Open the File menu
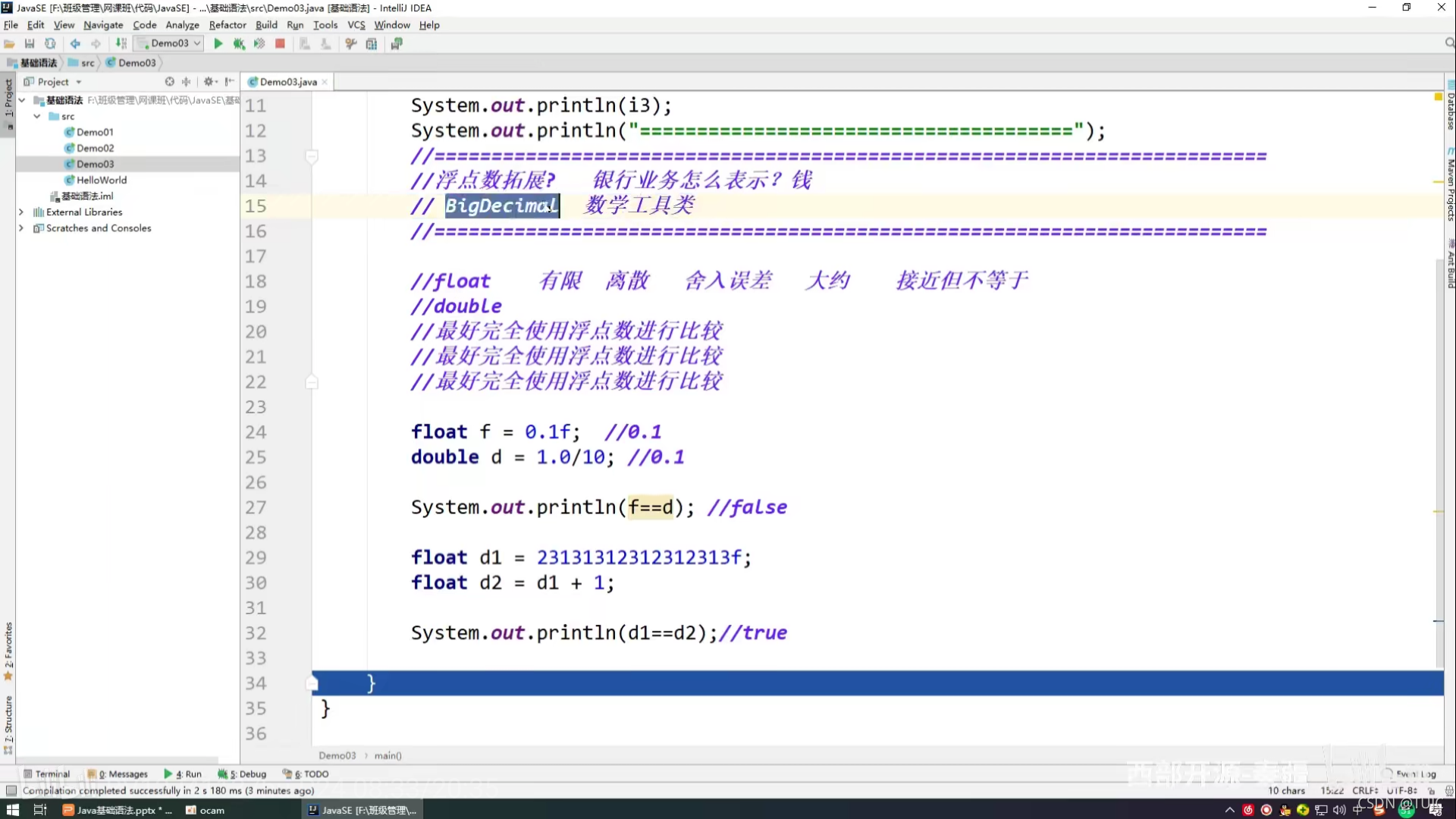This screenshot has height=819, width=1456. tap(11, 25)
